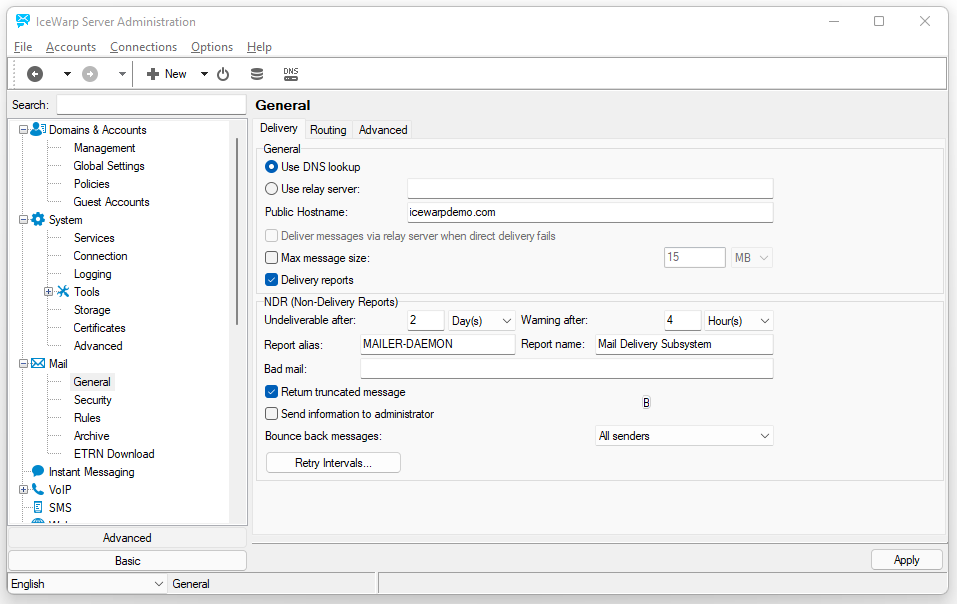Click the Report alias field
957x604 pixels.
(x=438, y=344)
